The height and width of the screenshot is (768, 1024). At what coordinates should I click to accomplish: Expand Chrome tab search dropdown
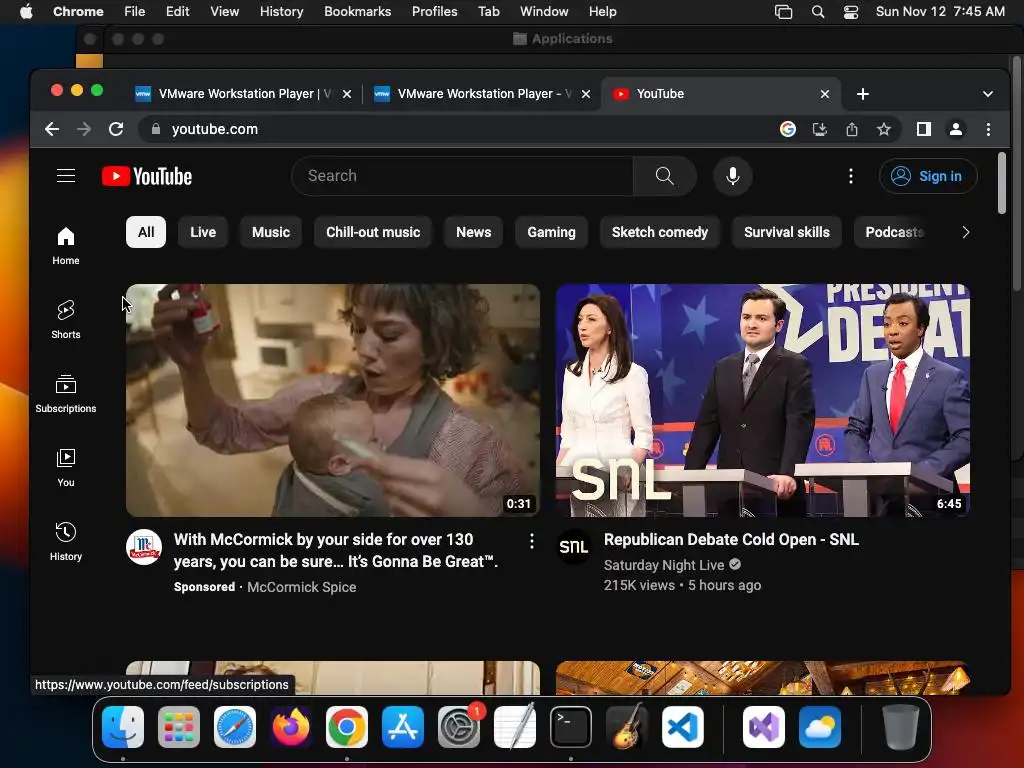click(987, 94)
